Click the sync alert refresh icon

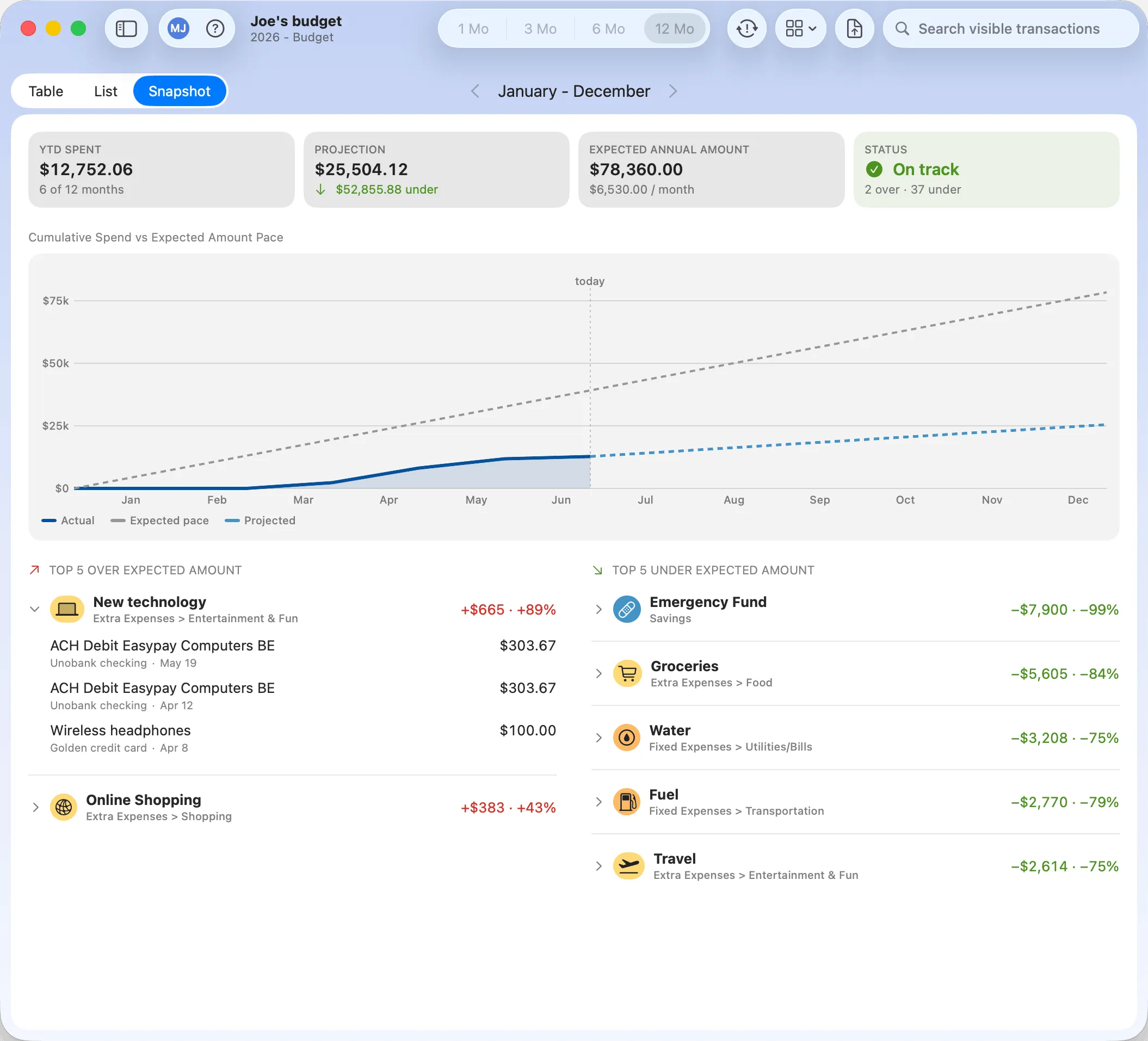(746, 28)
